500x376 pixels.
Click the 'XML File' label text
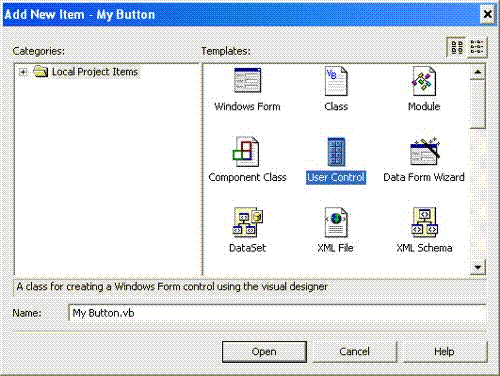coord(335,248)
